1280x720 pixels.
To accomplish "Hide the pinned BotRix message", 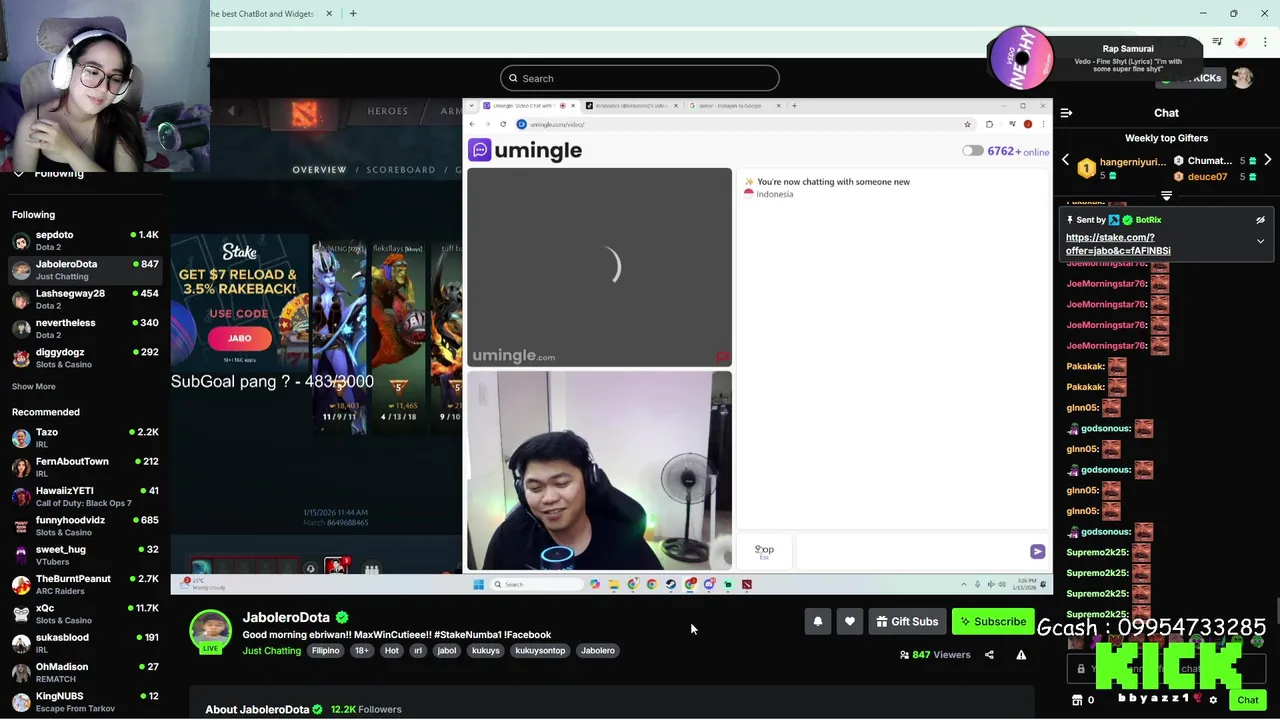I will pyautogui.click(x=1260, y=220).
